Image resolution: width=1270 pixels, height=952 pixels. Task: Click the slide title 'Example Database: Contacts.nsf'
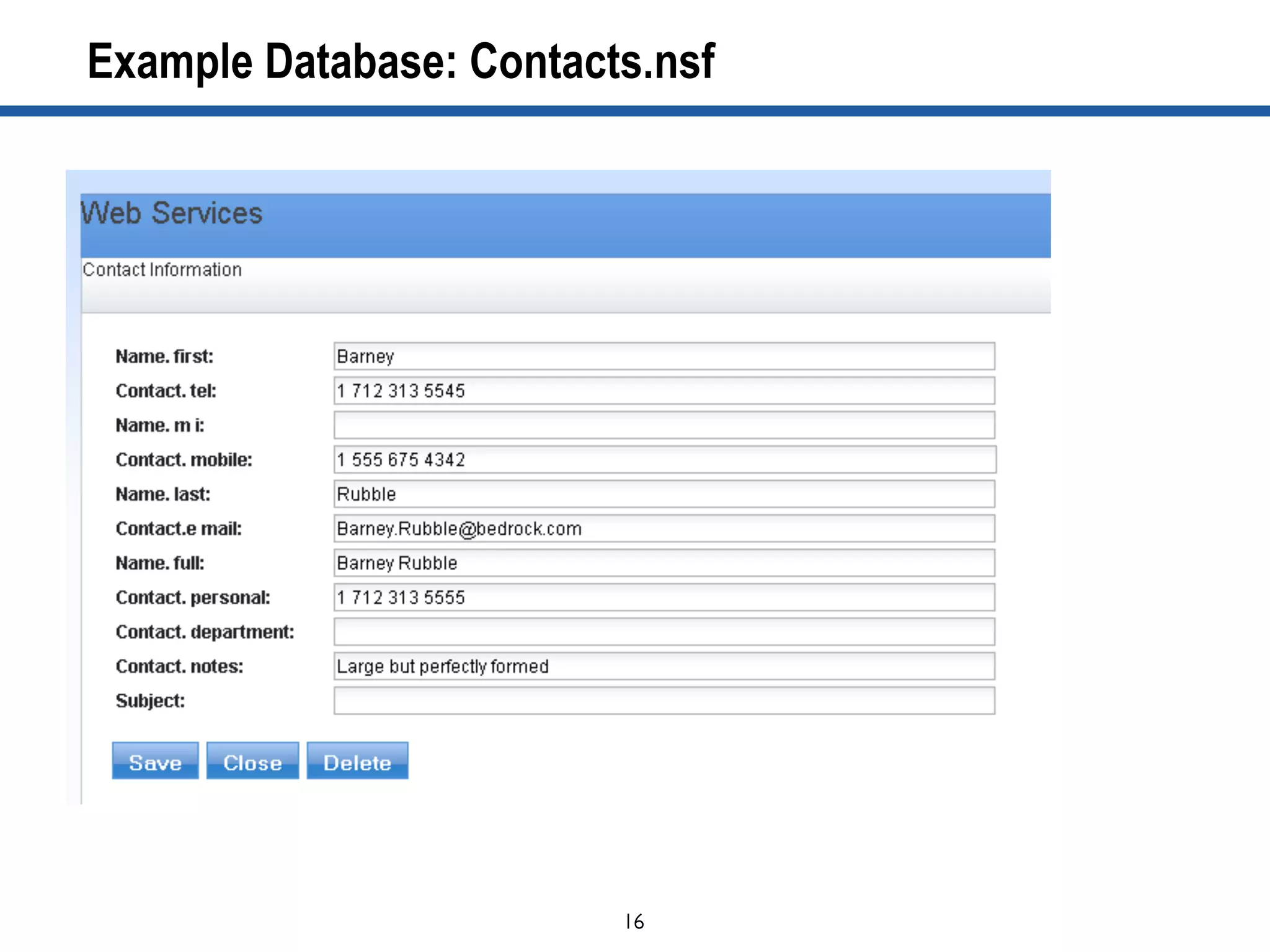tap(401, 62)
